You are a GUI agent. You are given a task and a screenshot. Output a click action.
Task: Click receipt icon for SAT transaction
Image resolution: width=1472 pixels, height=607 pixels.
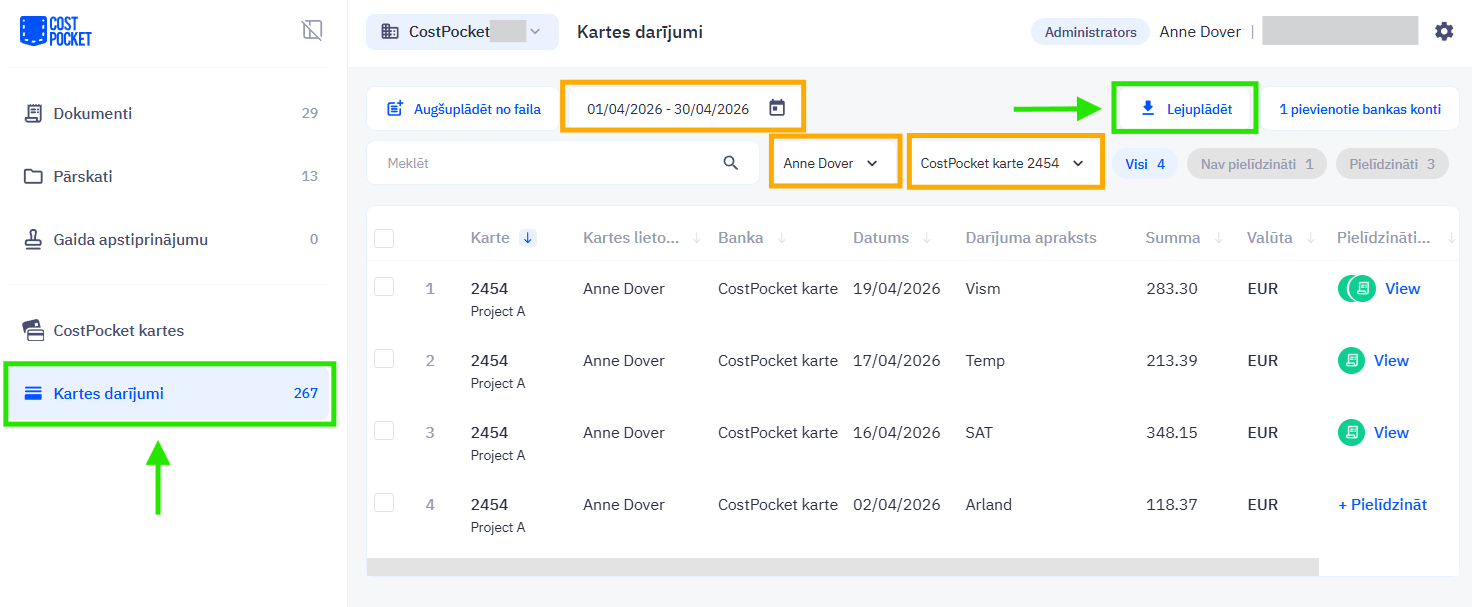pyautogui.click(x=1351, y=433)
